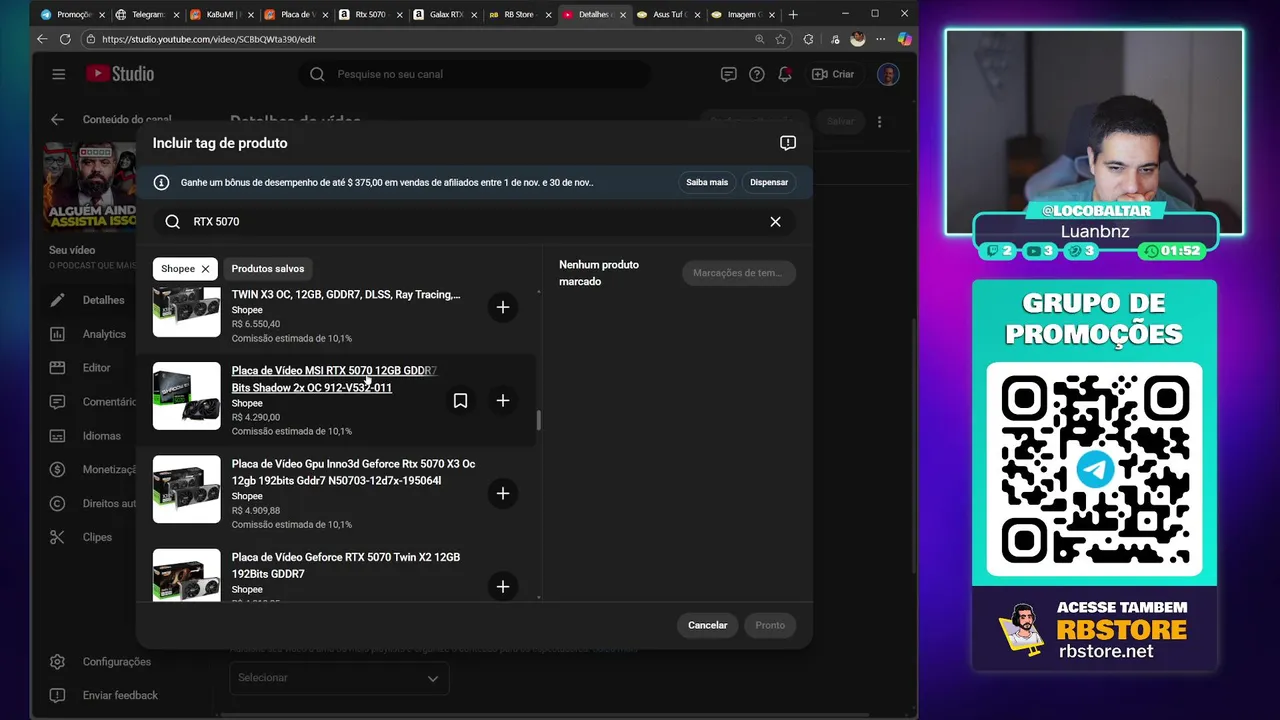Viewport: 1280px width, 720px height.
Task: Open the YouTube Studio hamburger menu
Action: (x=59, y=74)
